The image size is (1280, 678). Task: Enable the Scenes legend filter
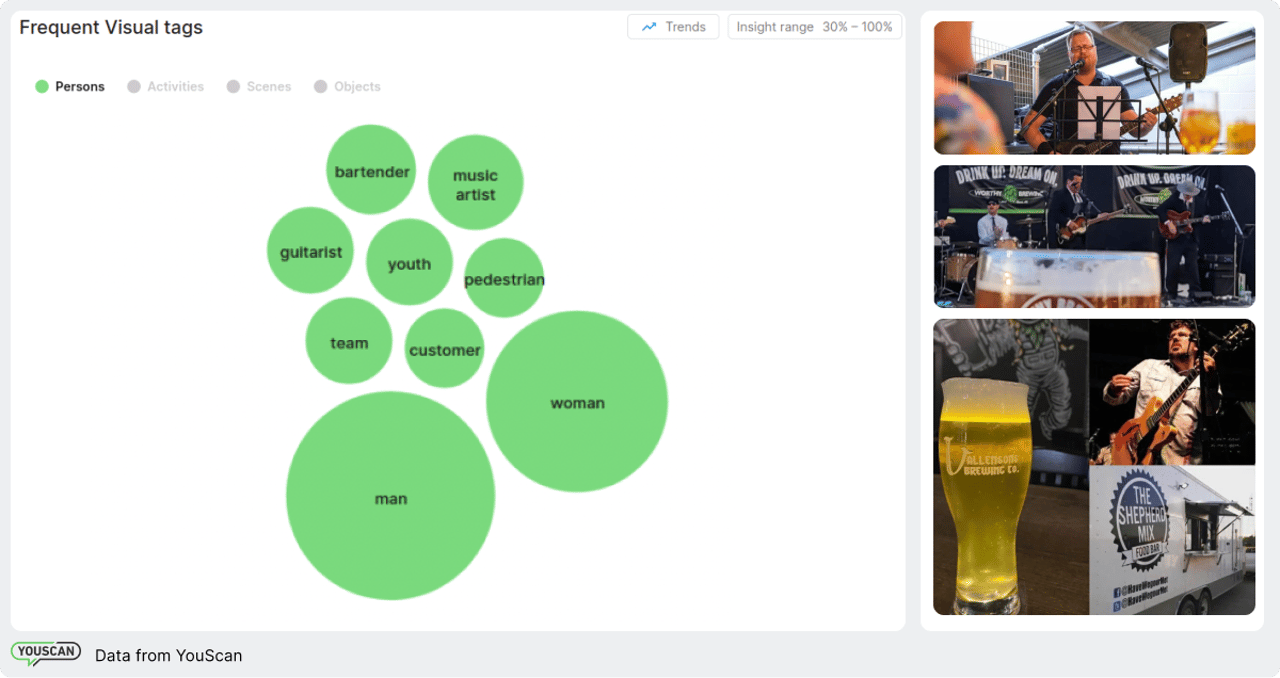259,87
